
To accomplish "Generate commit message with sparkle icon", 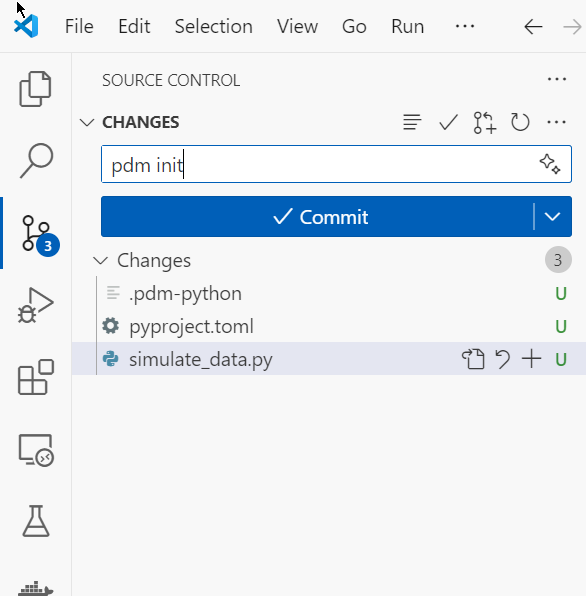I will 550,164.
